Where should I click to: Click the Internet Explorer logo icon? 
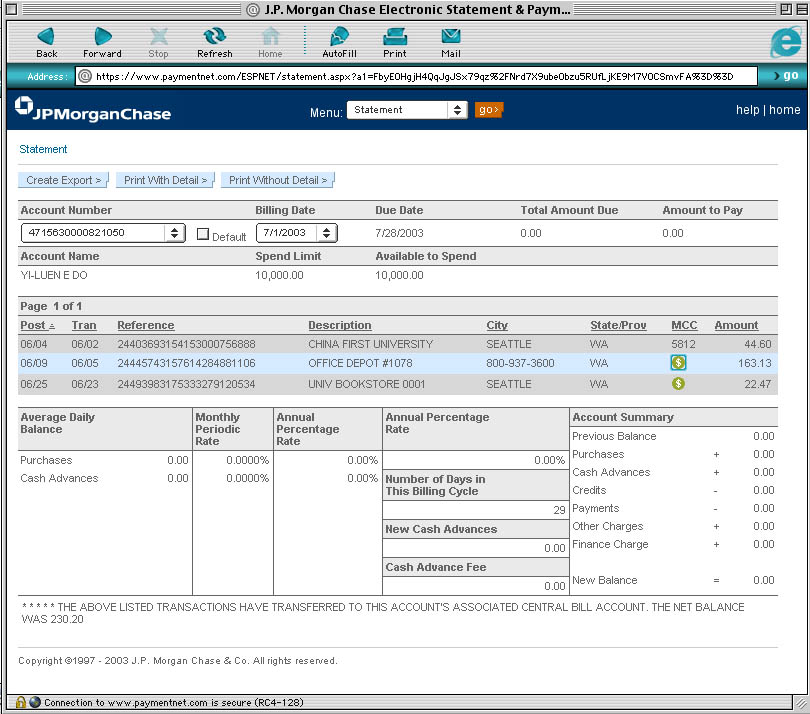(786, 42)
